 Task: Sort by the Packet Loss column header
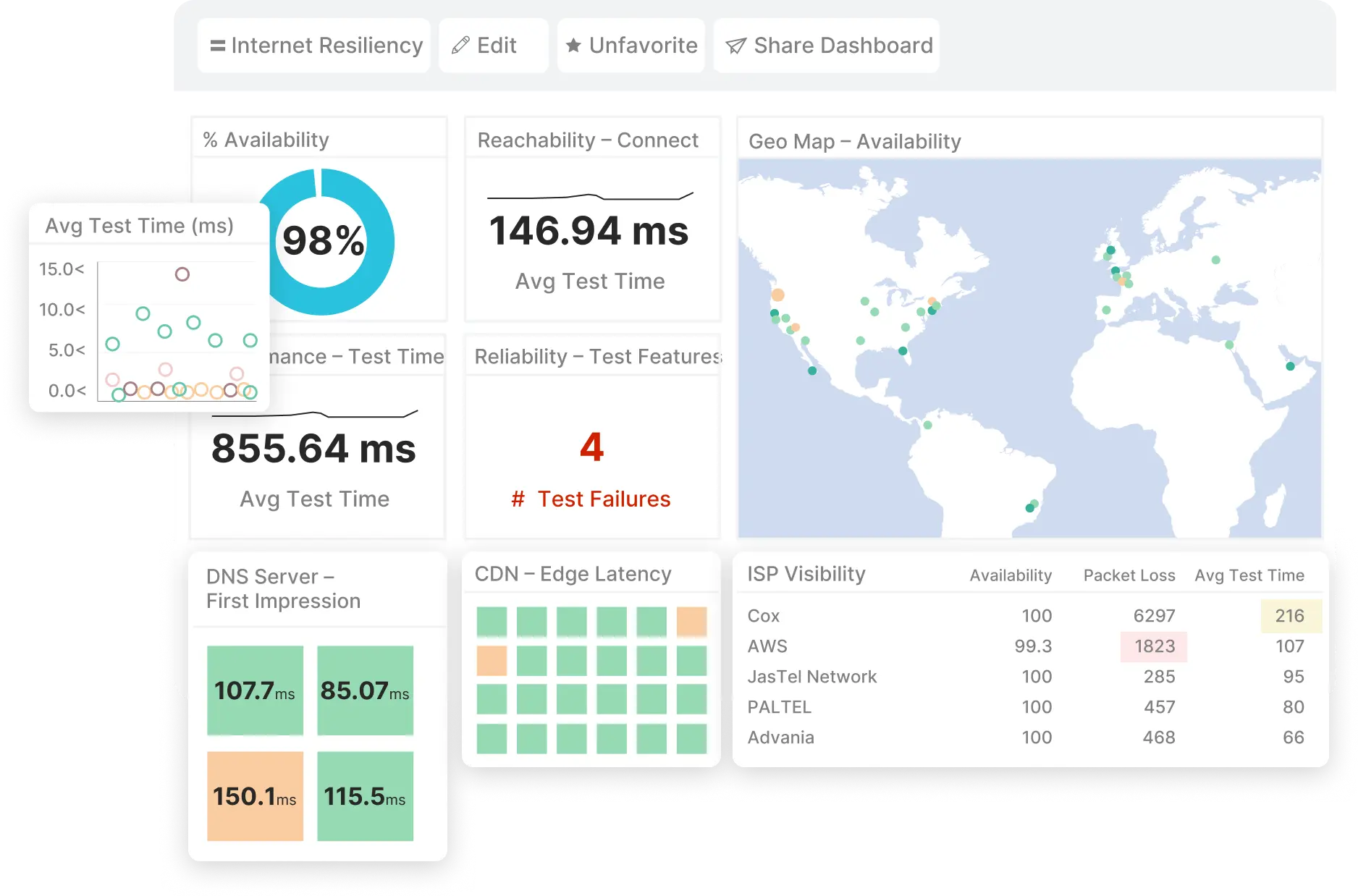click(1129, 575)
